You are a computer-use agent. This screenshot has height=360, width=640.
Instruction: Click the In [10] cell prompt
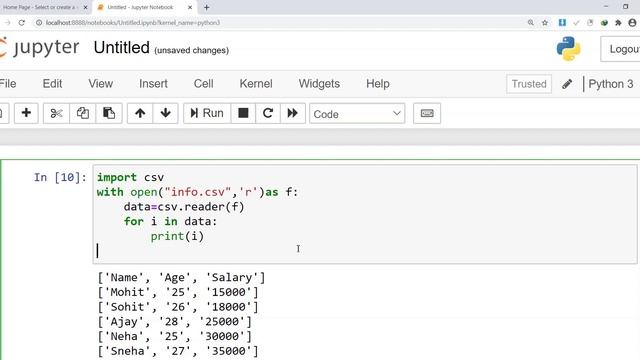(x=60, y=178)
